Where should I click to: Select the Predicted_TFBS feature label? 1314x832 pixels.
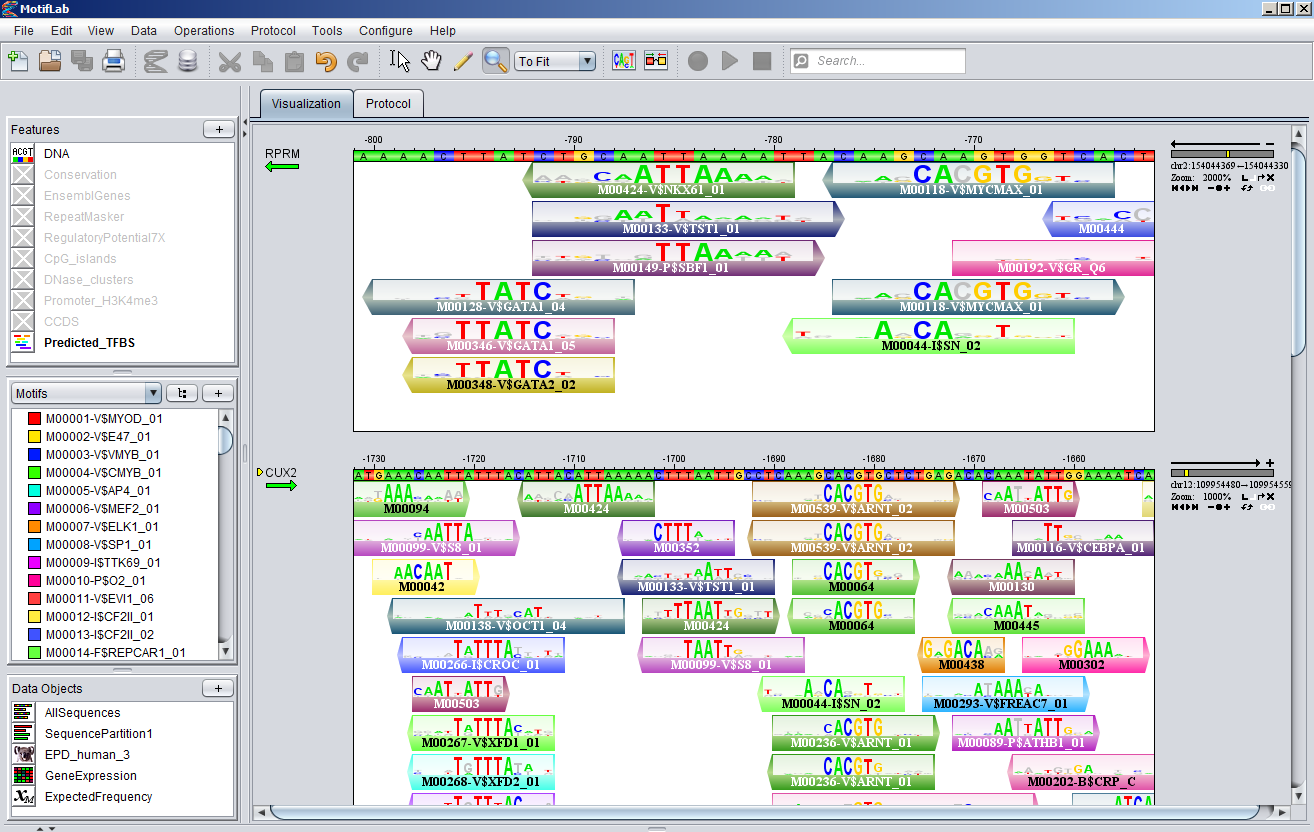pos(89,342)
